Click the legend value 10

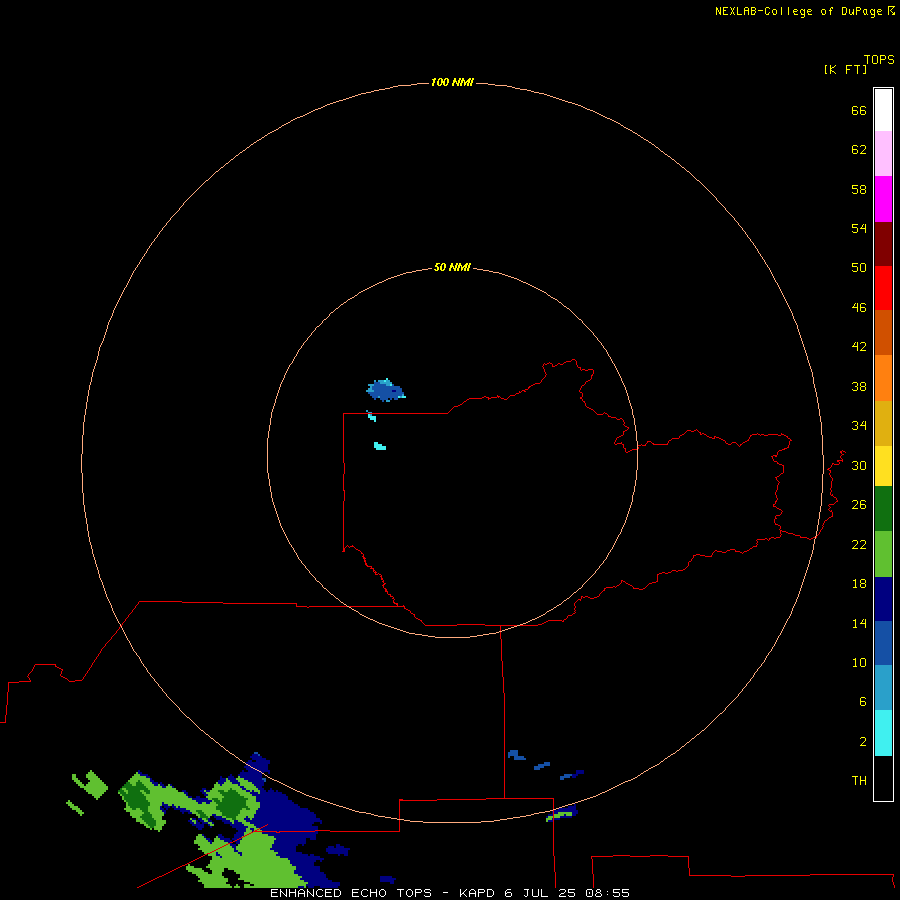pyautogui.click(x=859, y=663)
